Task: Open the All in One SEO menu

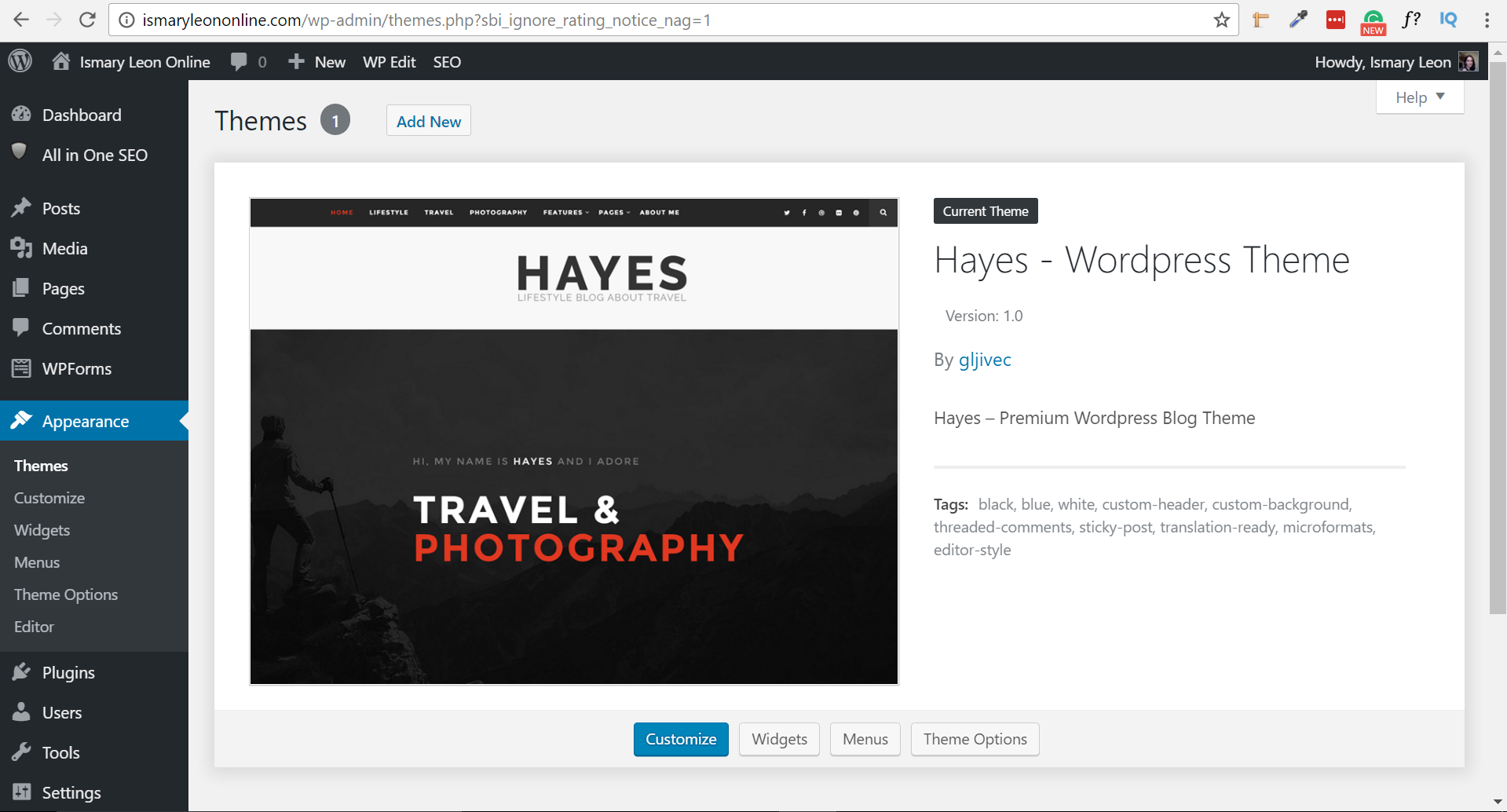Action: click(x=94, y=155)
